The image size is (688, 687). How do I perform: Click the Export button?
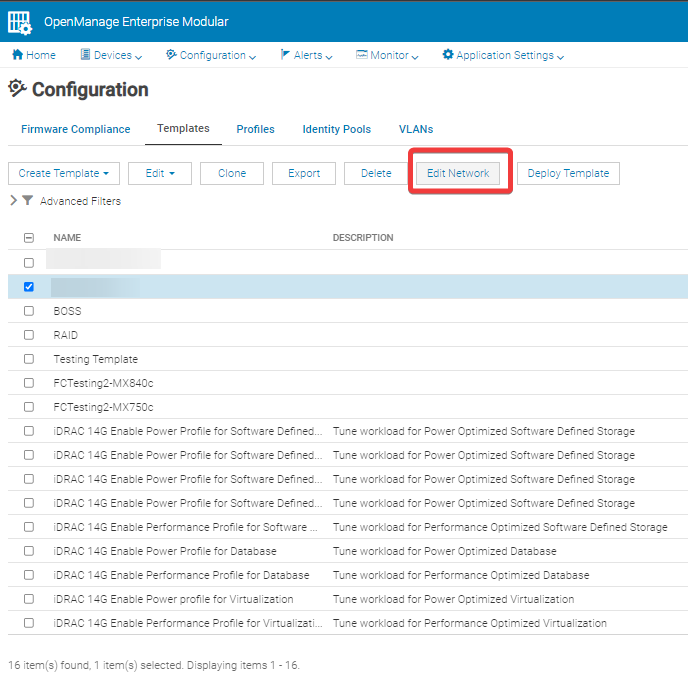pos(304,173)
